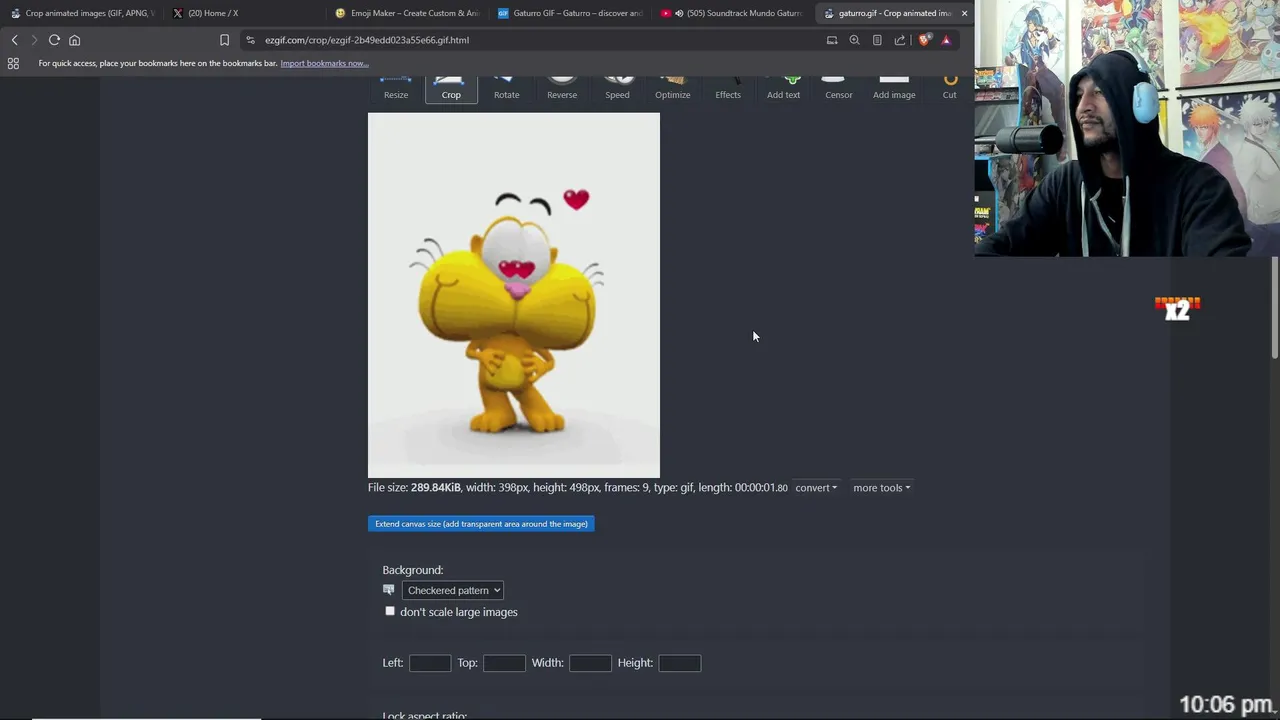Toggle don't scale large images checkbox
1280x720 pixels.
click(390, 611)
